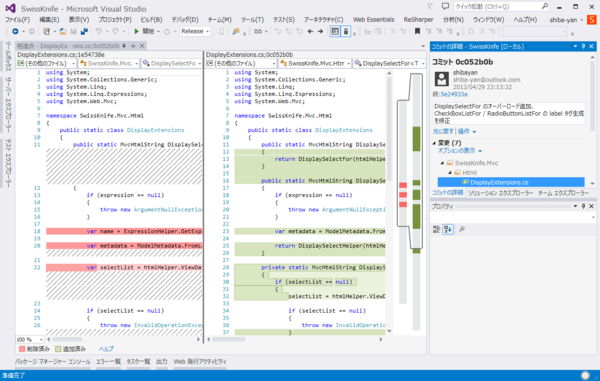Viewport: 600px width, 381px height.
Task: Open the feedback speech bubble icon
Action: (445, 7)
